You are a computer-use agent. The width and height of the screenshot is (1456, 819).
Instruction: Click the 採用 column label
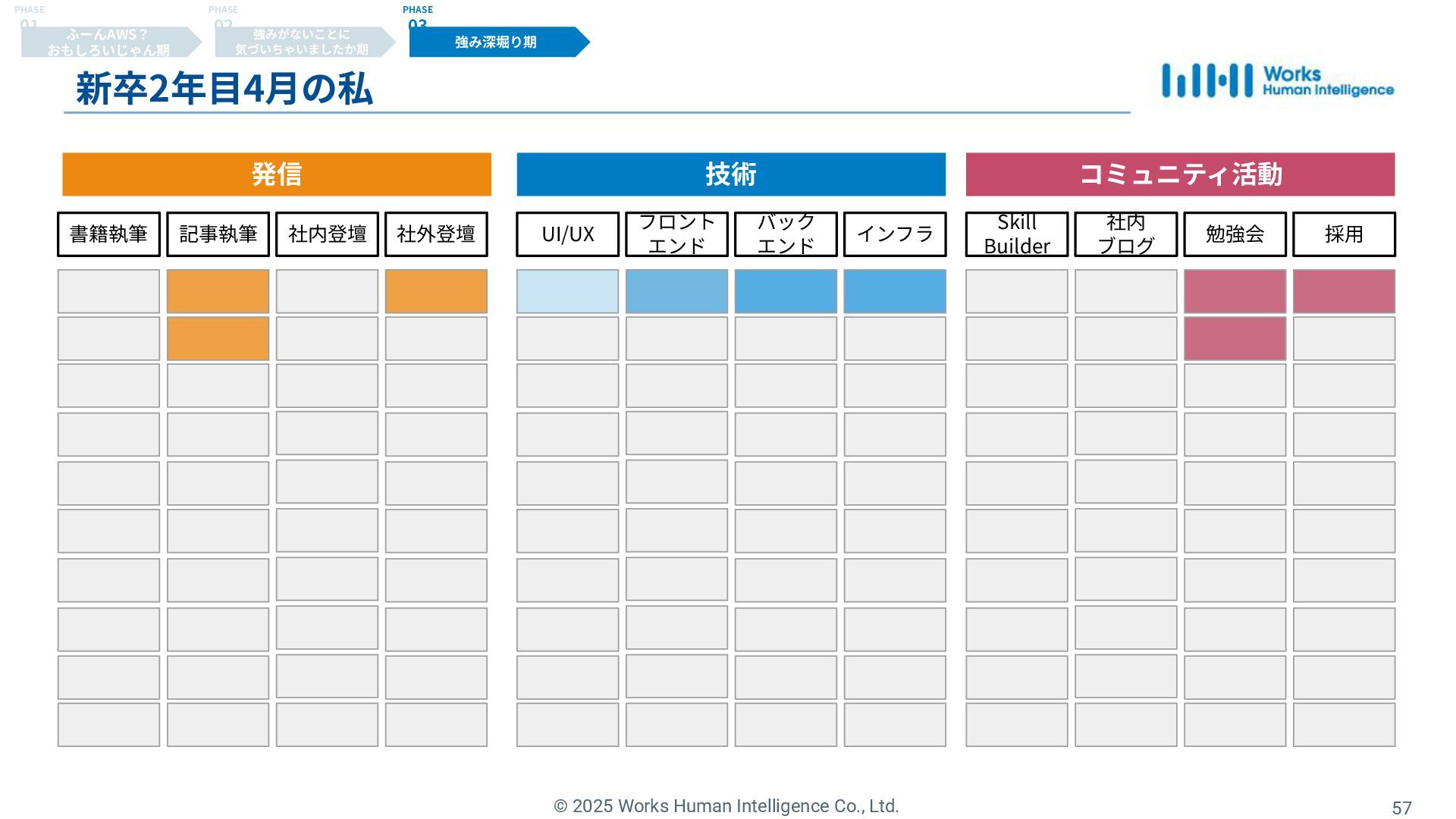pos(1344,234)
